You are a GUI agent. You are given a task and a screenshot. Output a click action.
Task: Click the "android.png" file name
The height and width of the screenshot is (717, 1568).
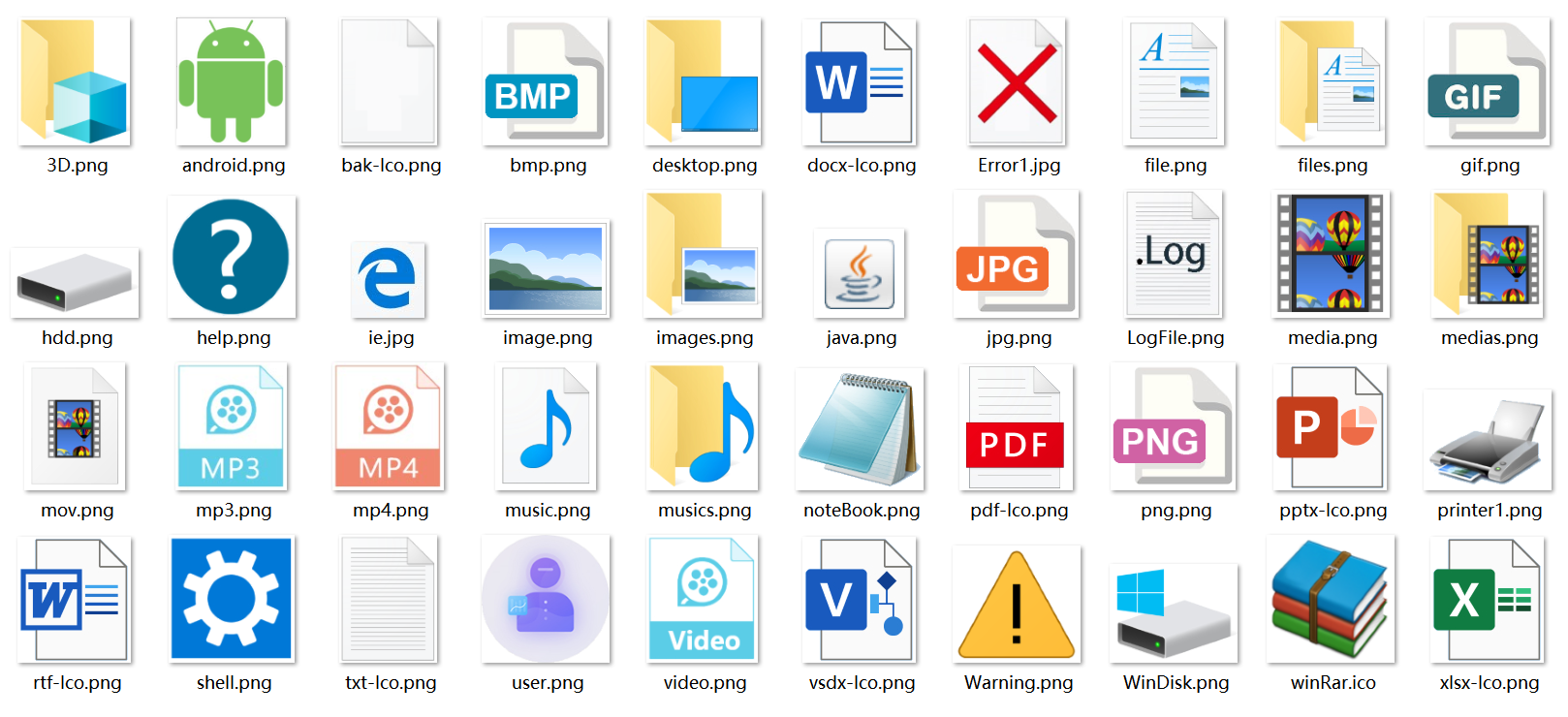point(234,166)
